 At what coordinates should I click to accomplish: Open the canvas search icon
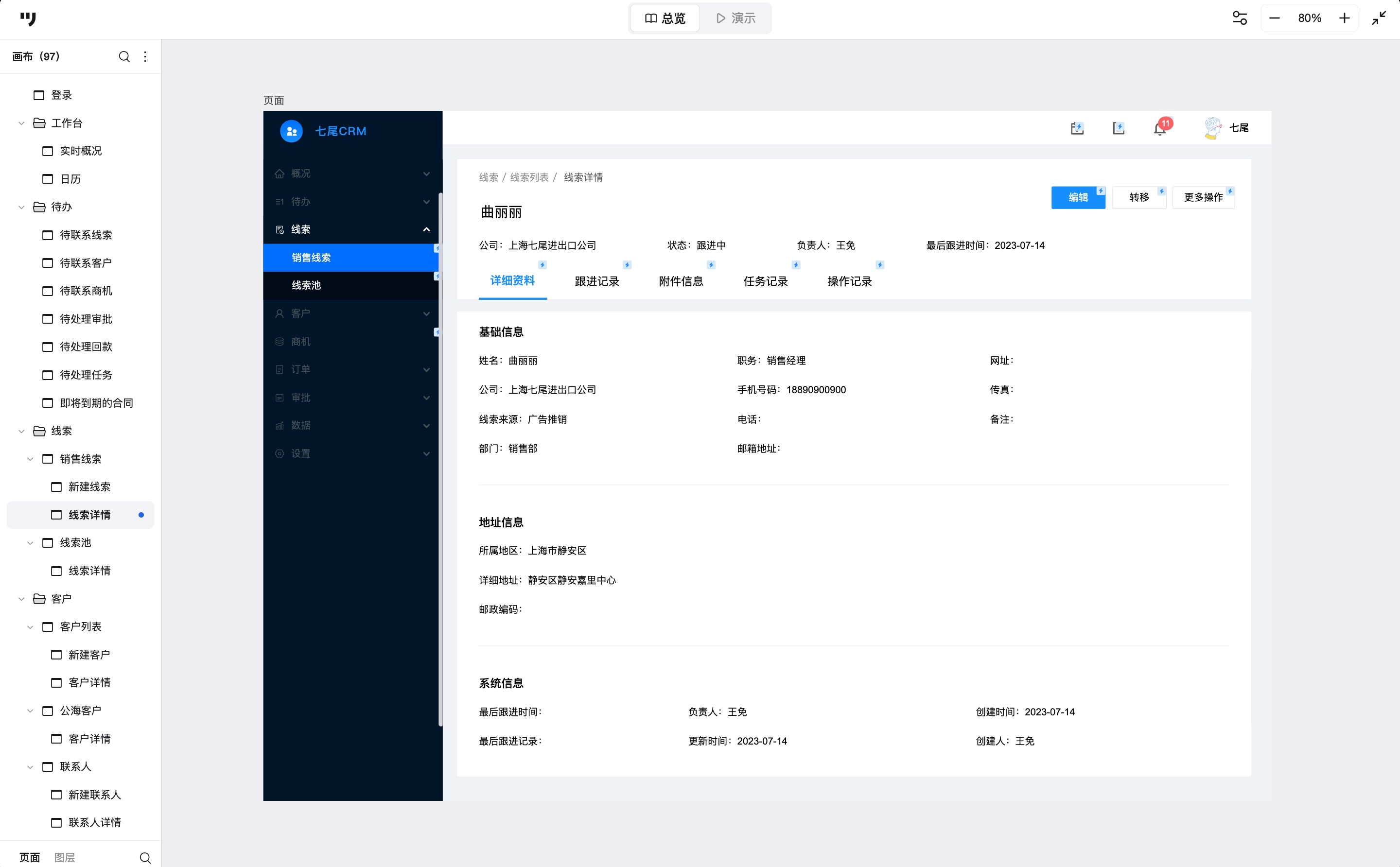point(124,57)
